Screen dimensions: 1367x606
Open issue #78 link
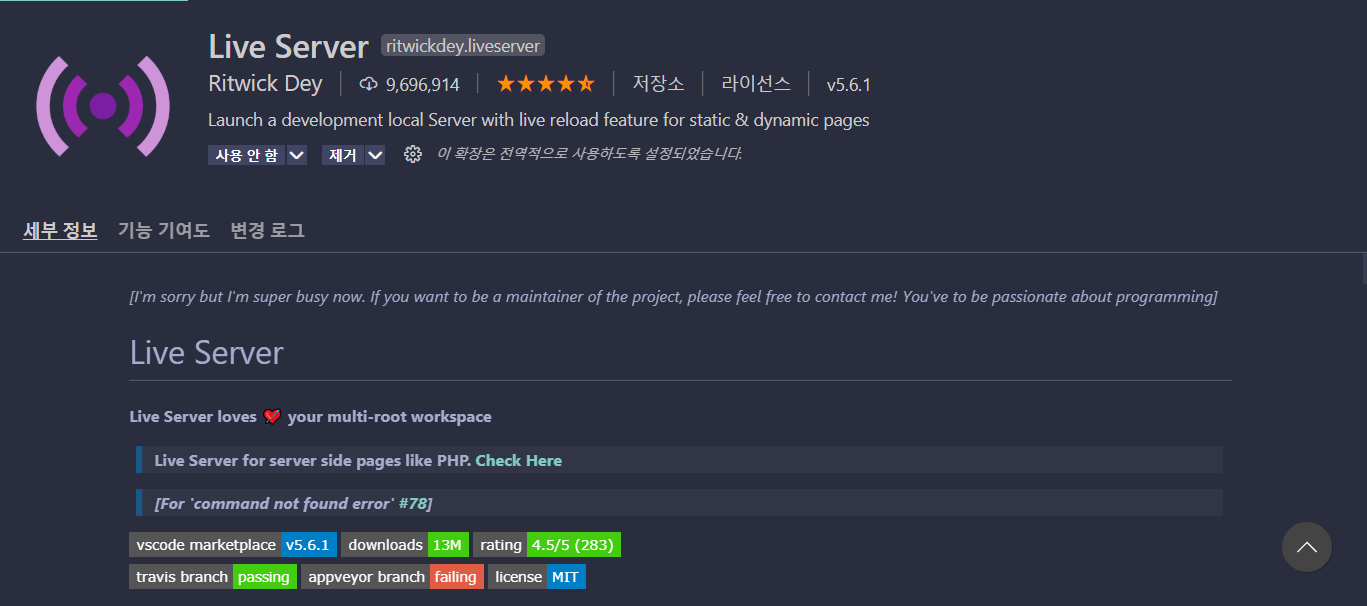click(413, 503)
